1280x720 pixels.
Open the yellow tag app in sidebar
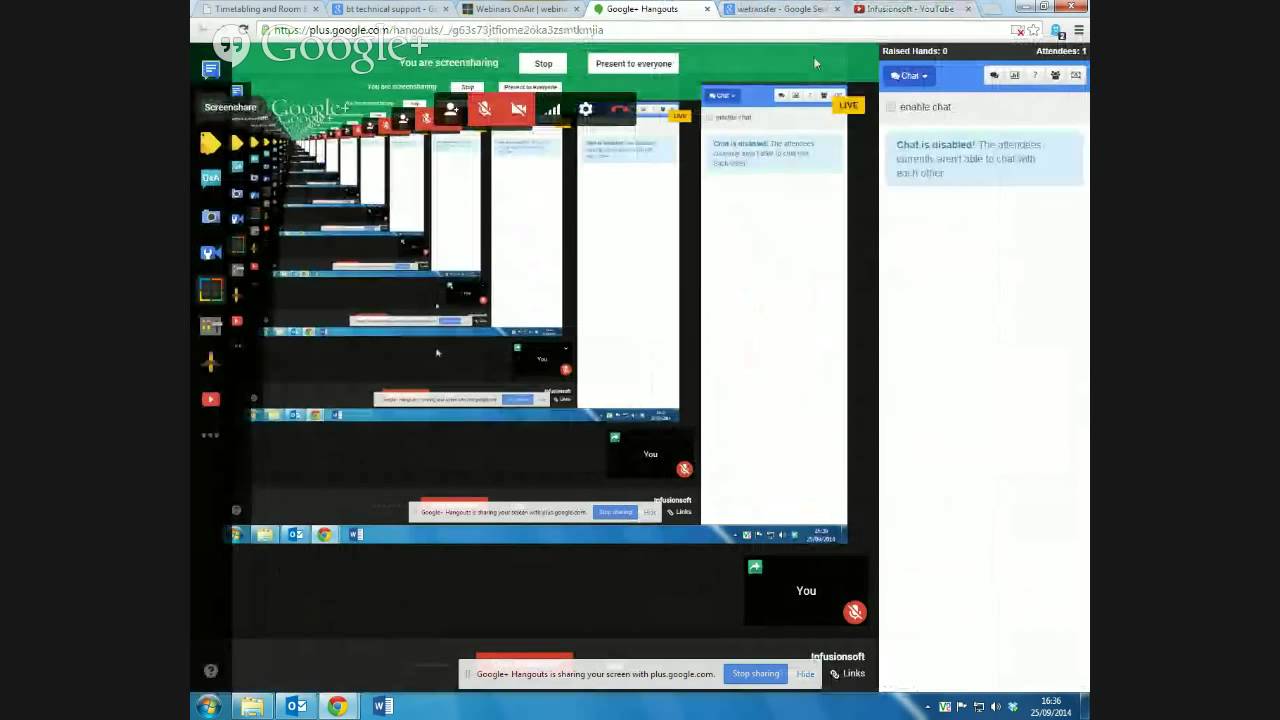210,143
